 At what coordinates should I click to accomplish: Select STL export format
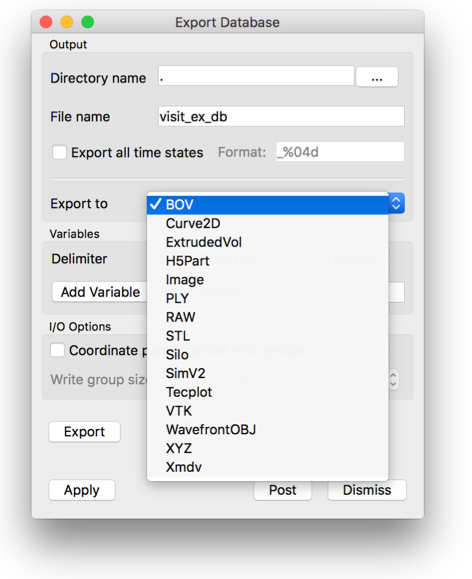(268, 336)
